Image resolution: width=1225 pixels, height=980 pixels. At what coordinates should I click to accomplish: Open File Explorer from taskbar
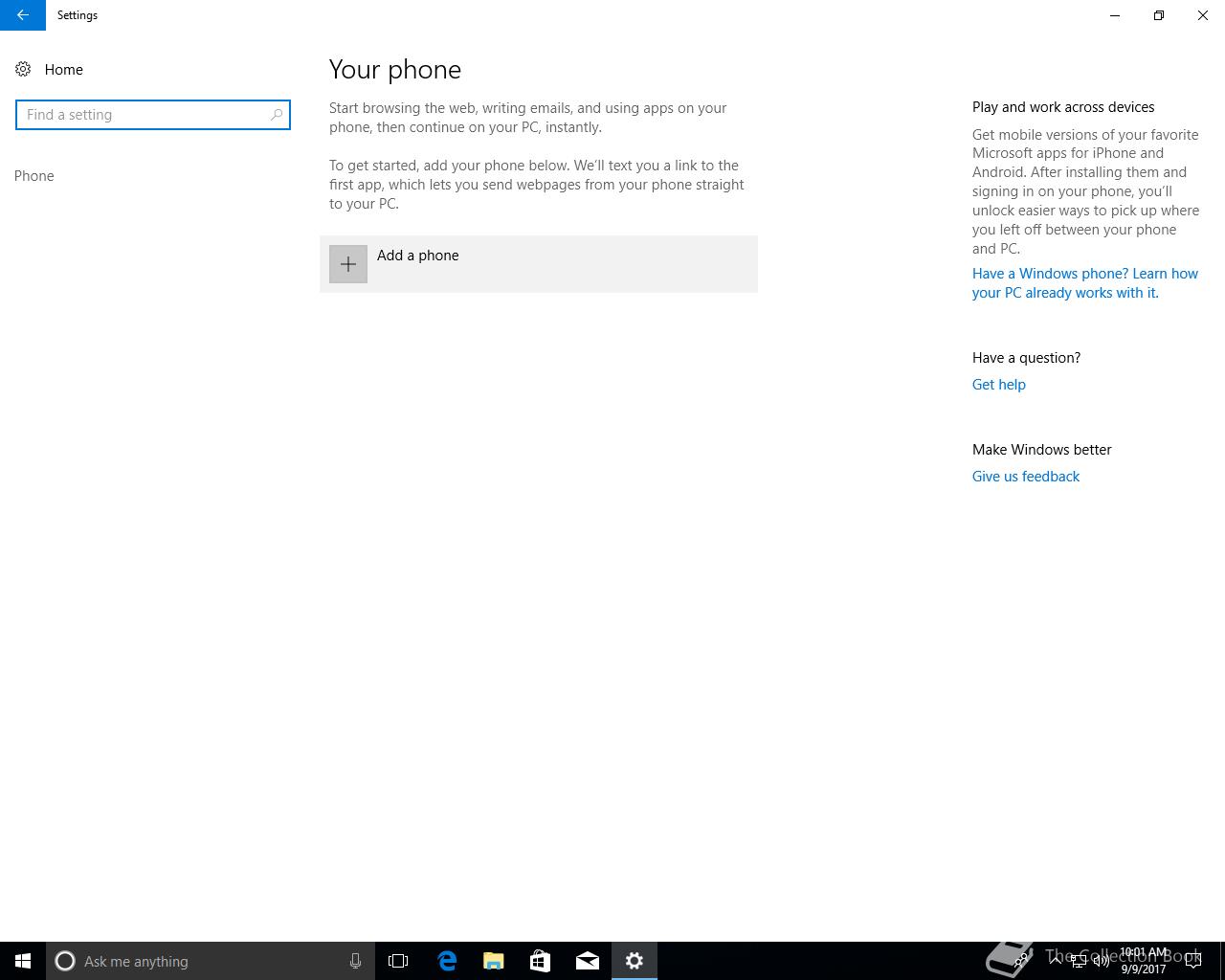point(494,961)
